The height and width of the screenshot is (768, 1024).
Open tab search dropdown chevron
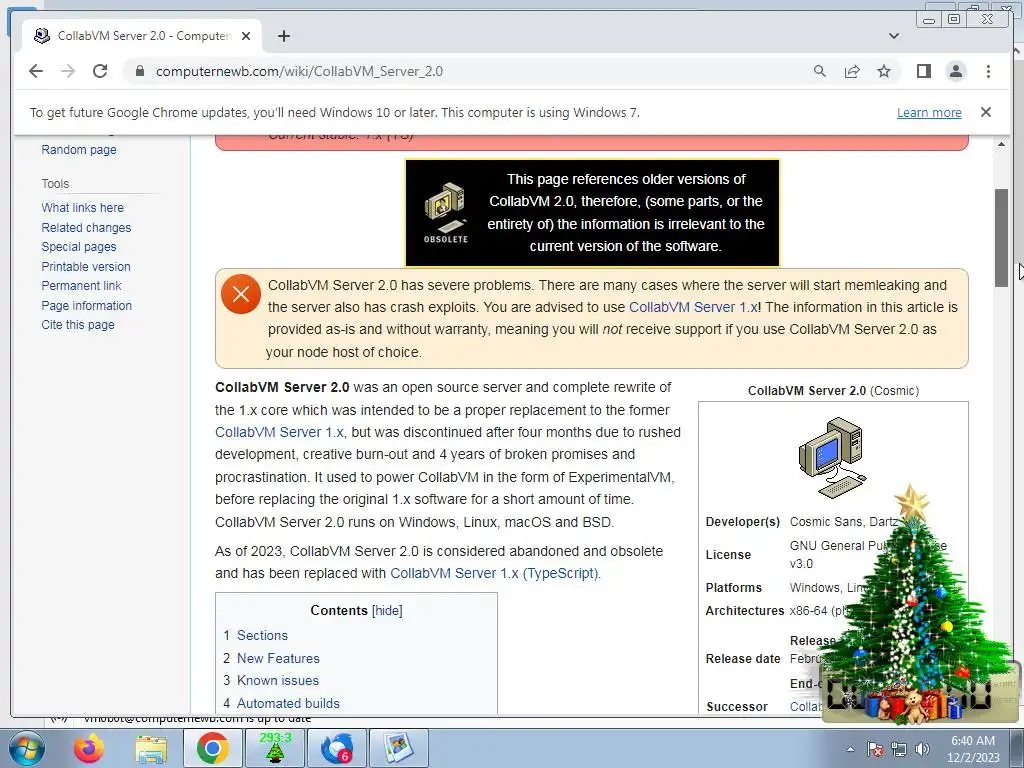893,36
